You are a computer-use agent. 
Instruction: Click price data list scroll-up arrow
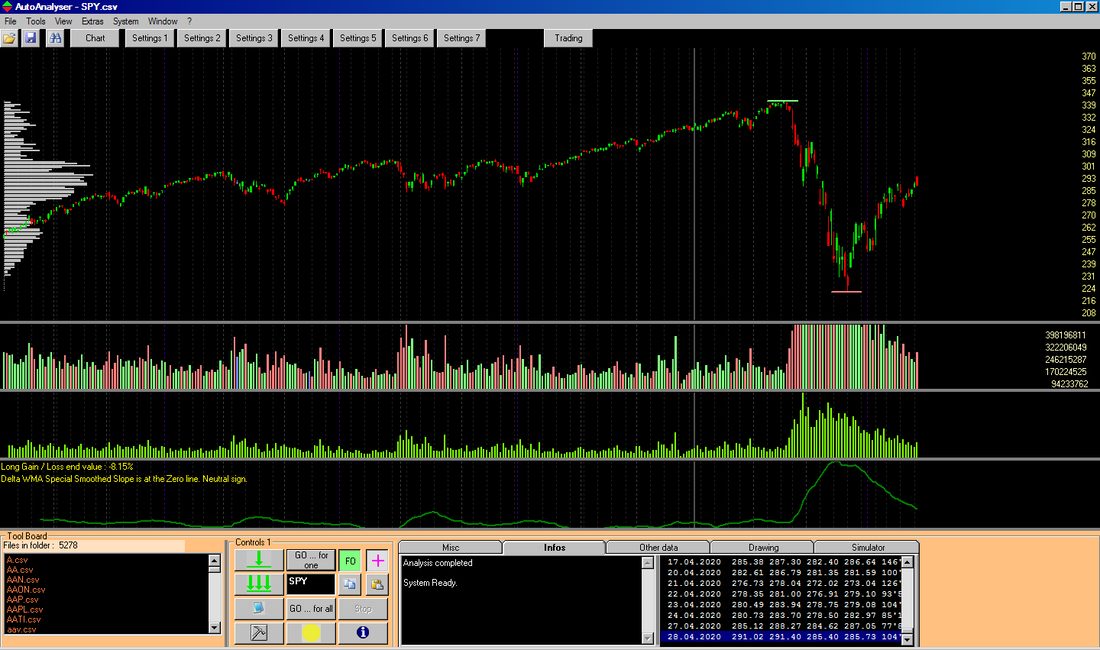(907, 562)
